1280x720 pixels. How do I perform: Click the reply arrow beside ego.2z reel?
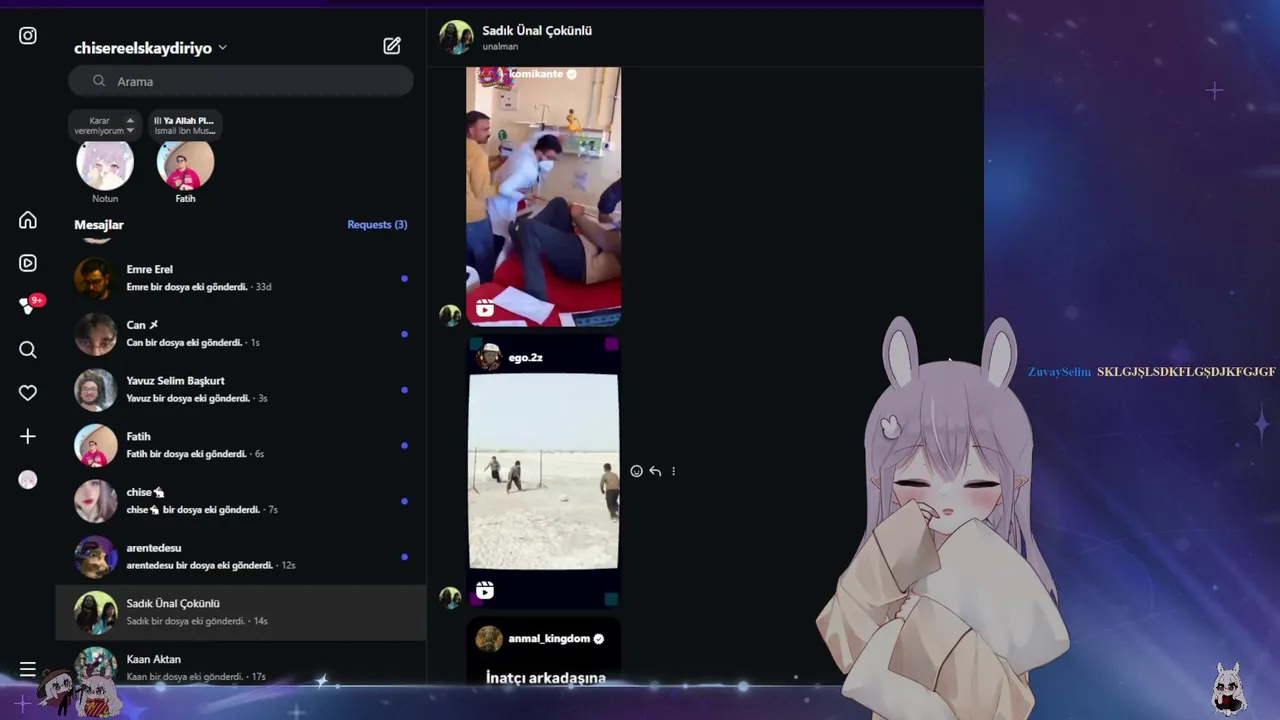[655, 471]
